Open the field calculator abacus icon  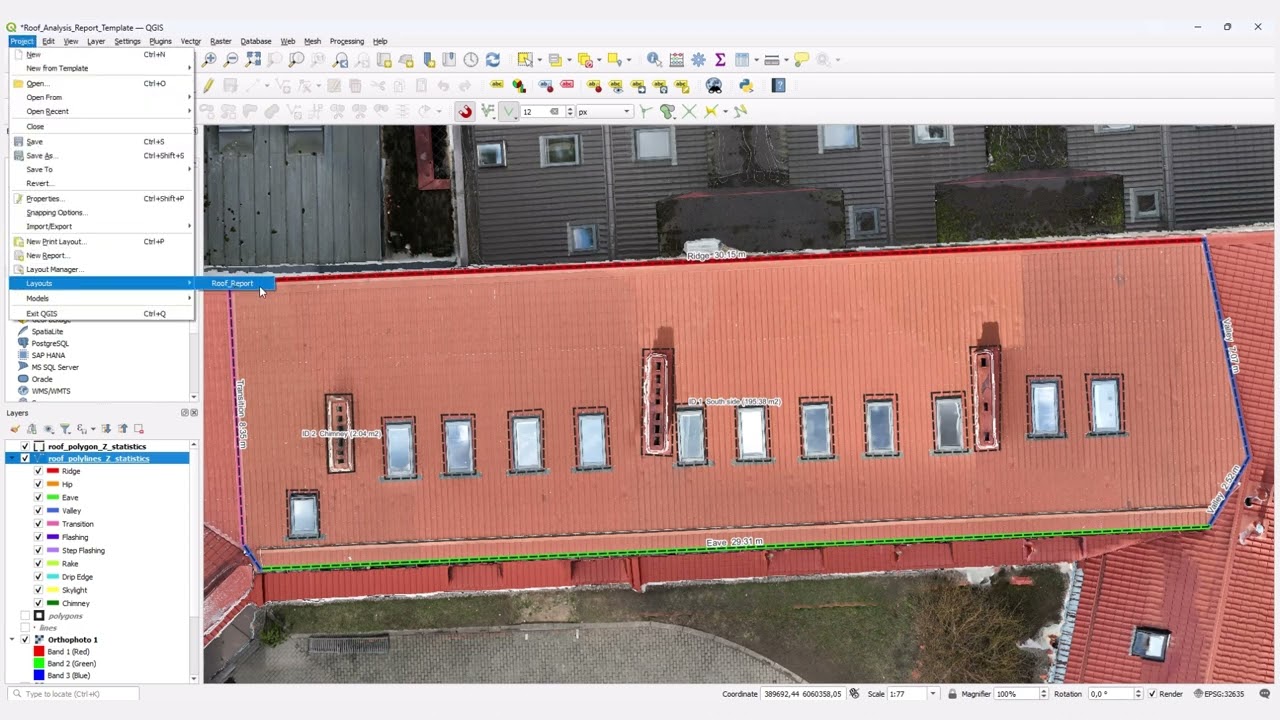(x=677, y=60)
